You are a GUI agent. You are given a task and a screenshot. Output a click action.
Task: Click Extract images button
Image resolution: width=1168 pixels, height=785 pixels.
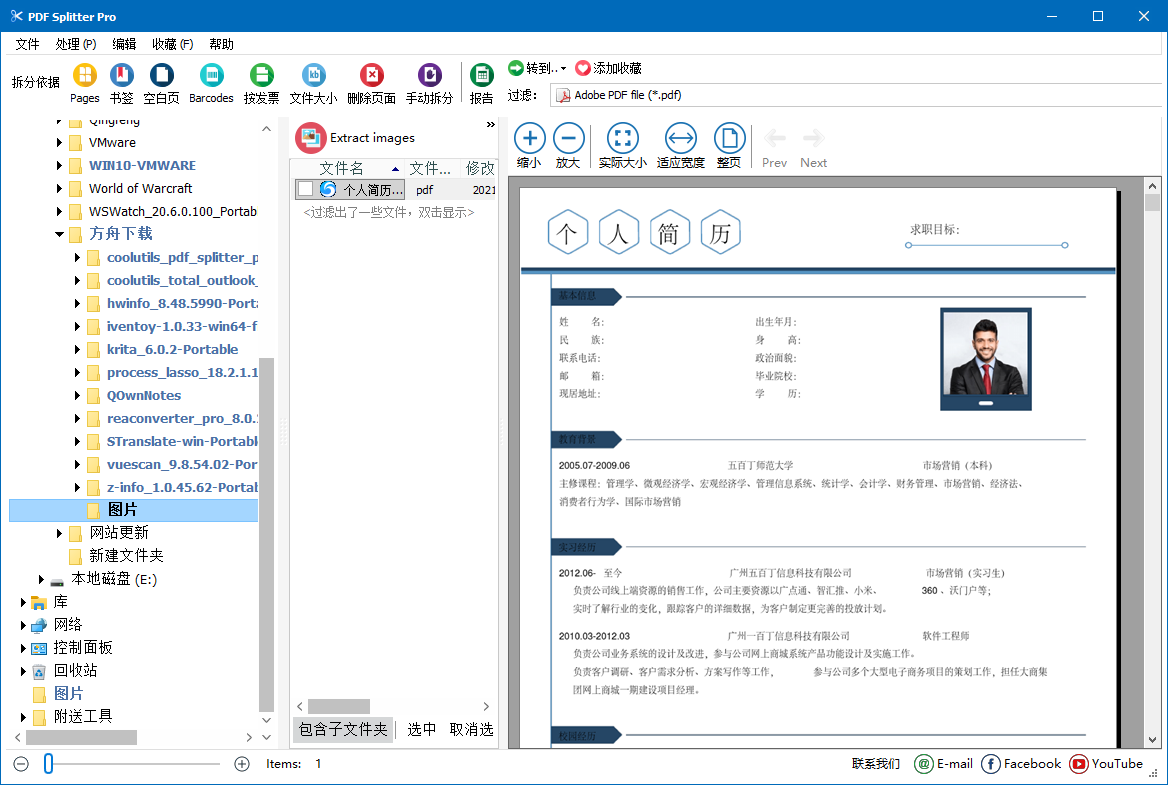point(355,138)
